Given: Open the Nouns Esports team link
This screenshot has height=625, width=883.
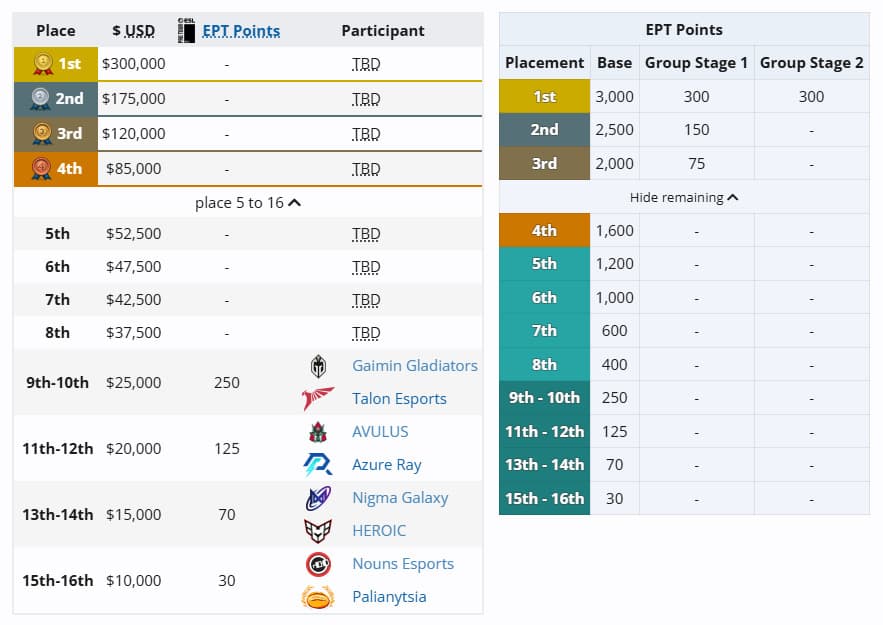Looking at the screenshot, I should click(x=403, y=564).
